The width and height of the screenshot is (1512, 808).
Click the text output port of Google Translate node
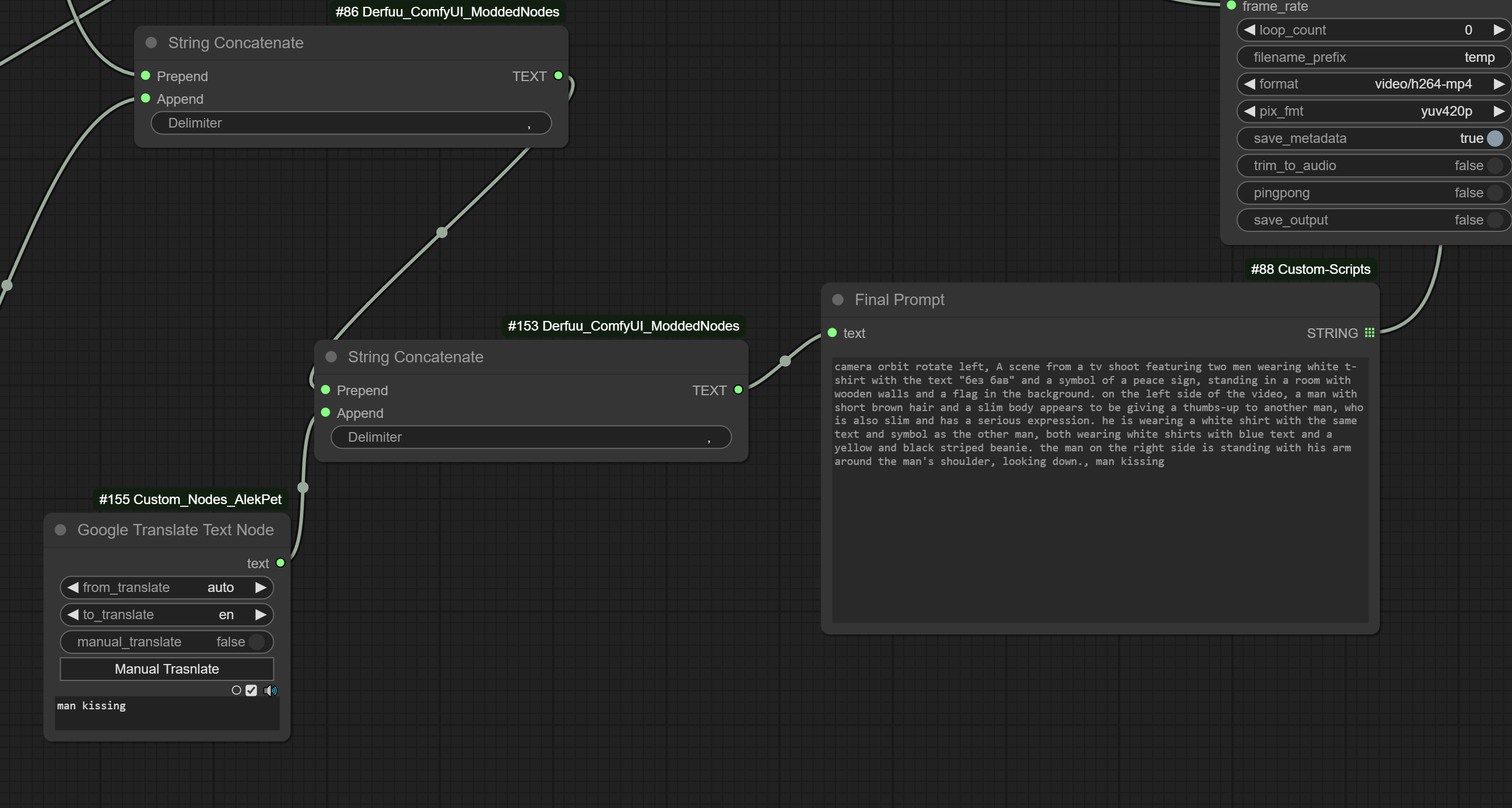click(281, 562)
